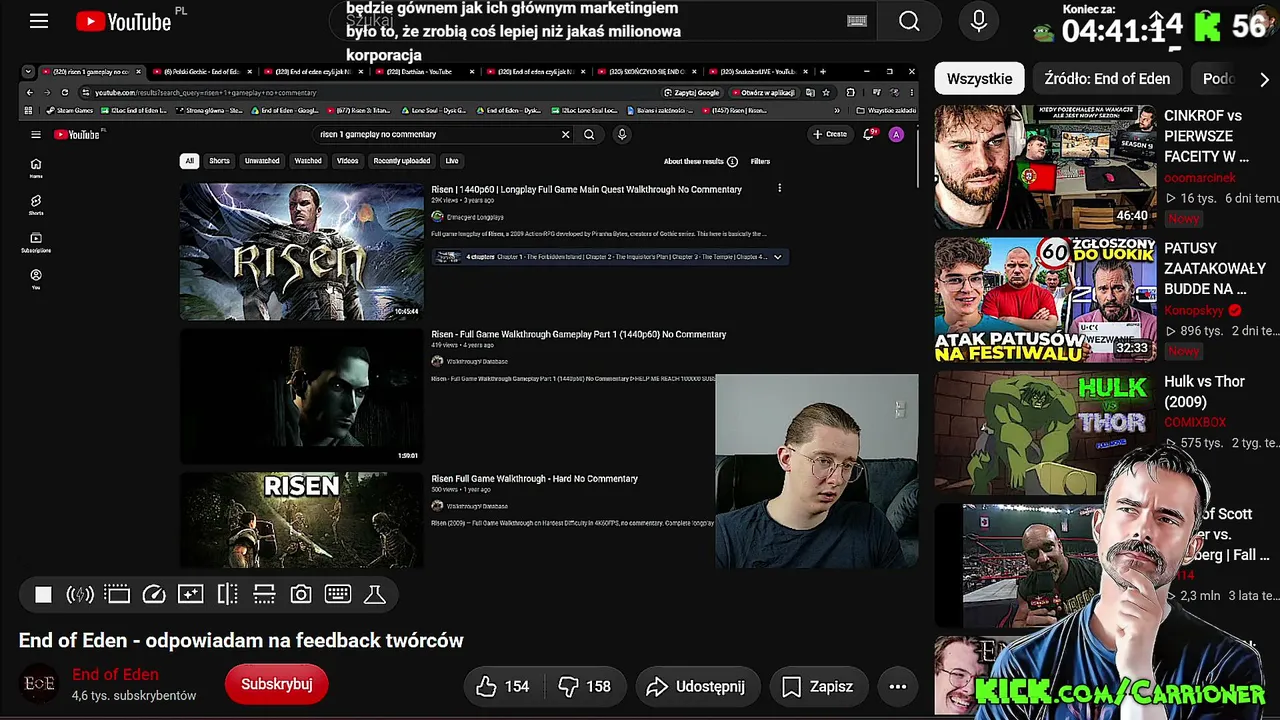The height and width of the screenshot is (720, 1280).
Task: Open the ooomarcinek channel link
Action: 1200,178
